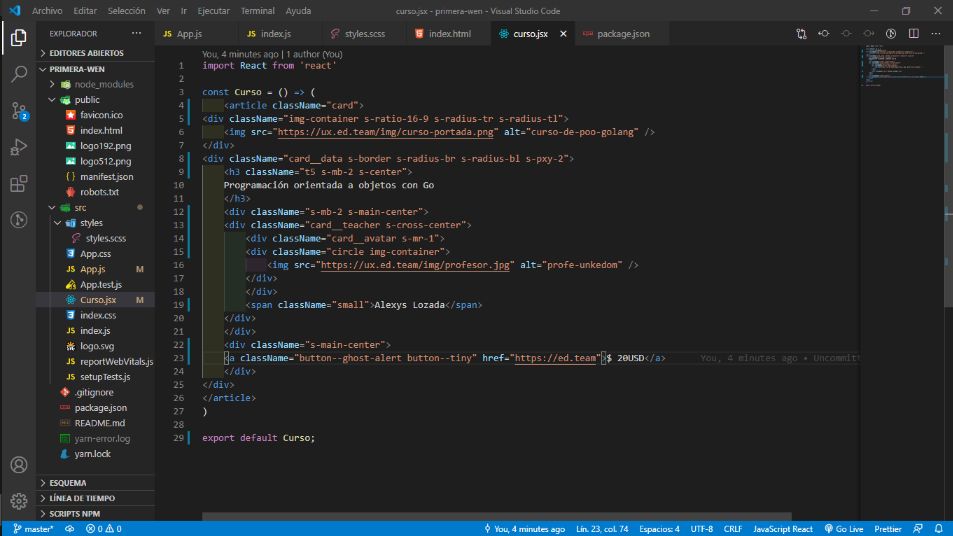Image resolution: width=953 pixels, height=536 pixels.
Task: Switch to index.html tab
Action: pos(450,34)
